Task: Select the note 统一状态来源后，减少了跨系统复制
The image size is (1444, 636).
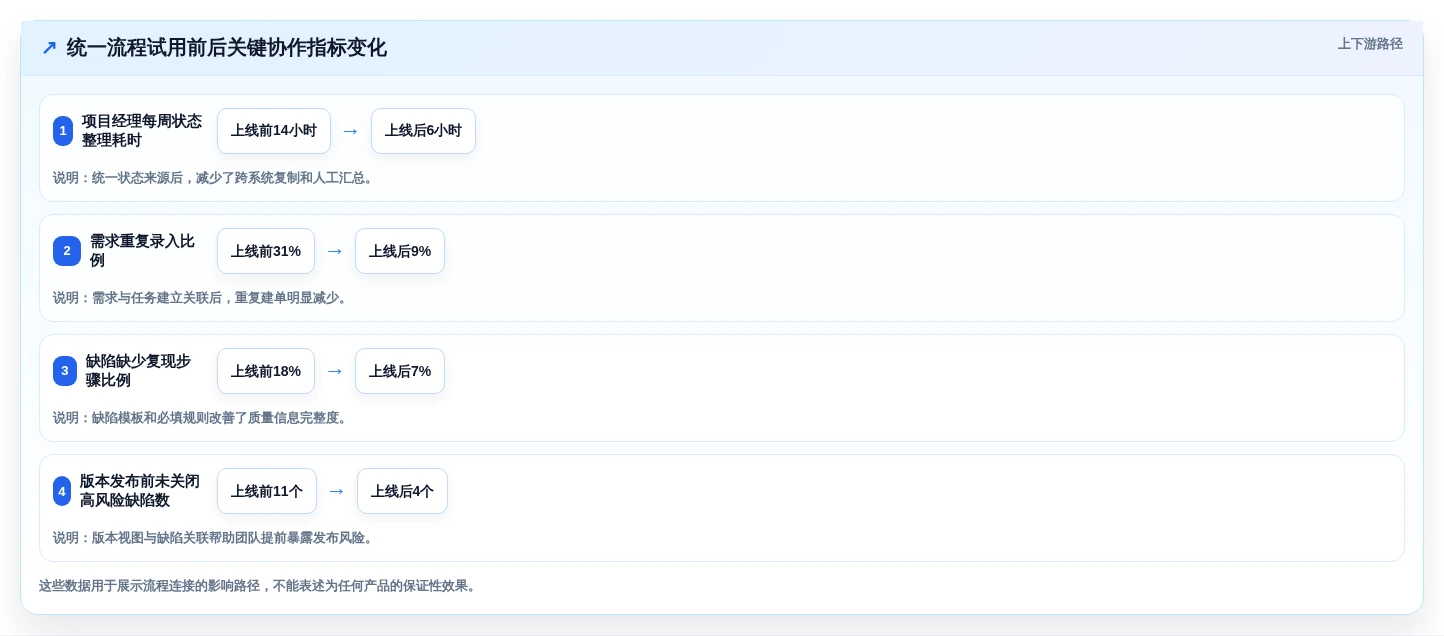Action: point(215,178)
